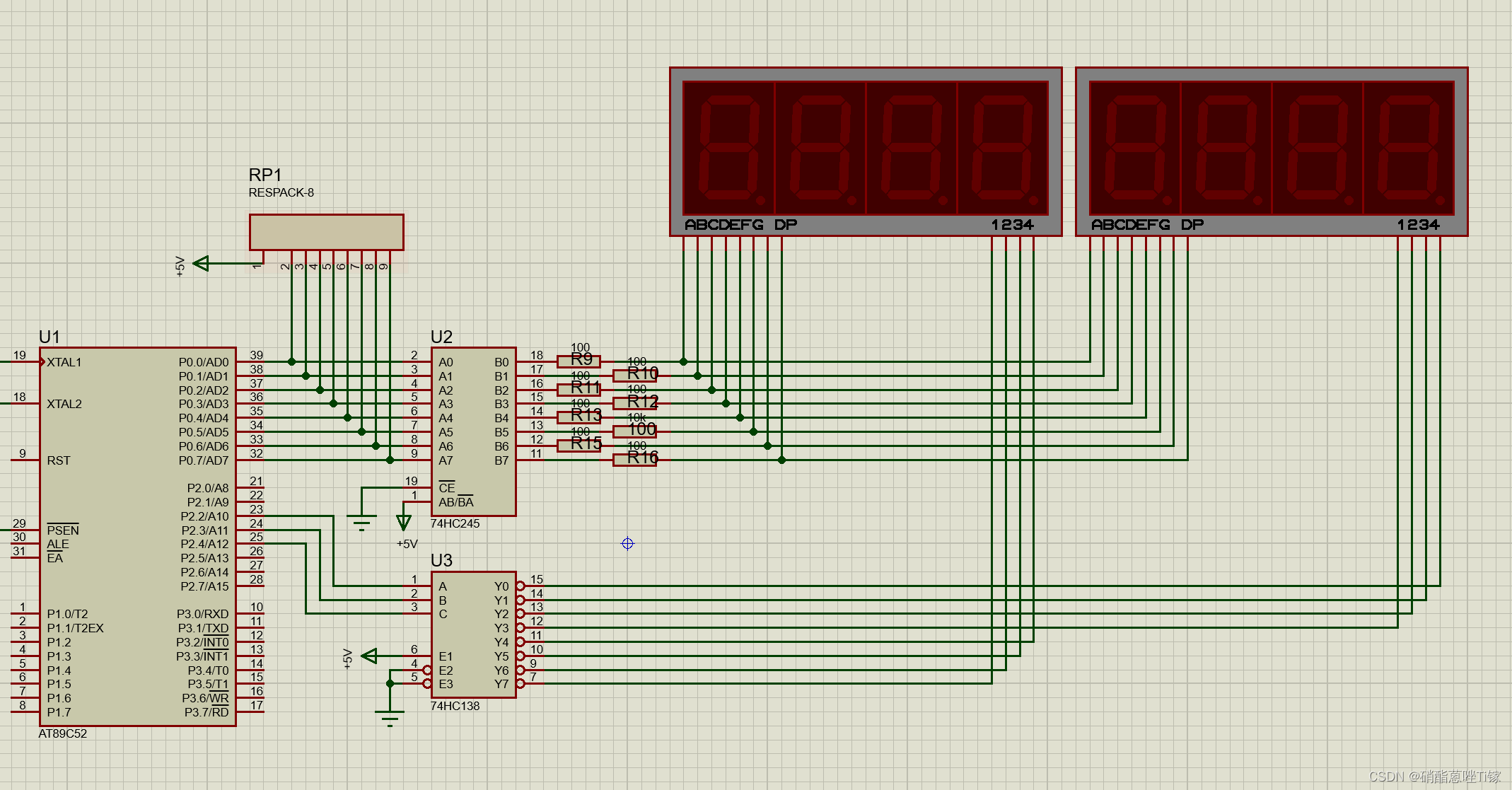Click the B0 pin label on U2
This screenshot has width=1512, height=790.
point(501,362)
